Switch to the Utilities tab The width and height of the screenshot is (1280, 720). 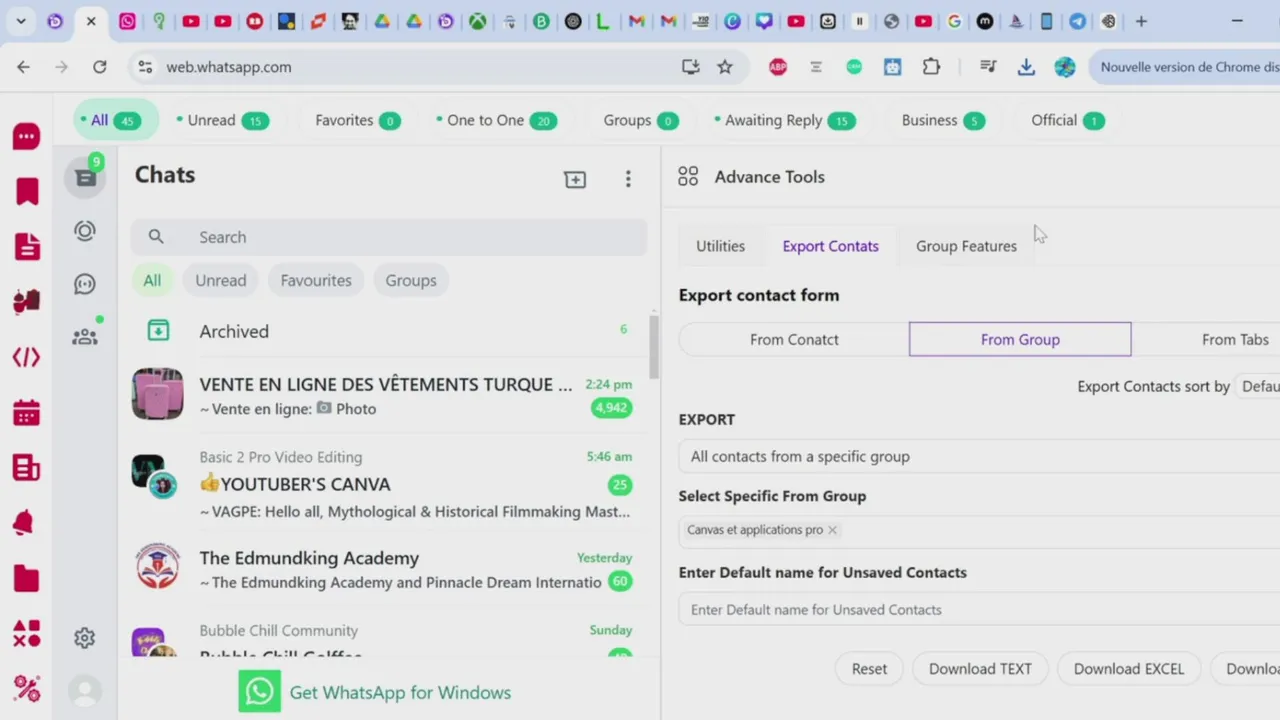[x=720, y=246]
